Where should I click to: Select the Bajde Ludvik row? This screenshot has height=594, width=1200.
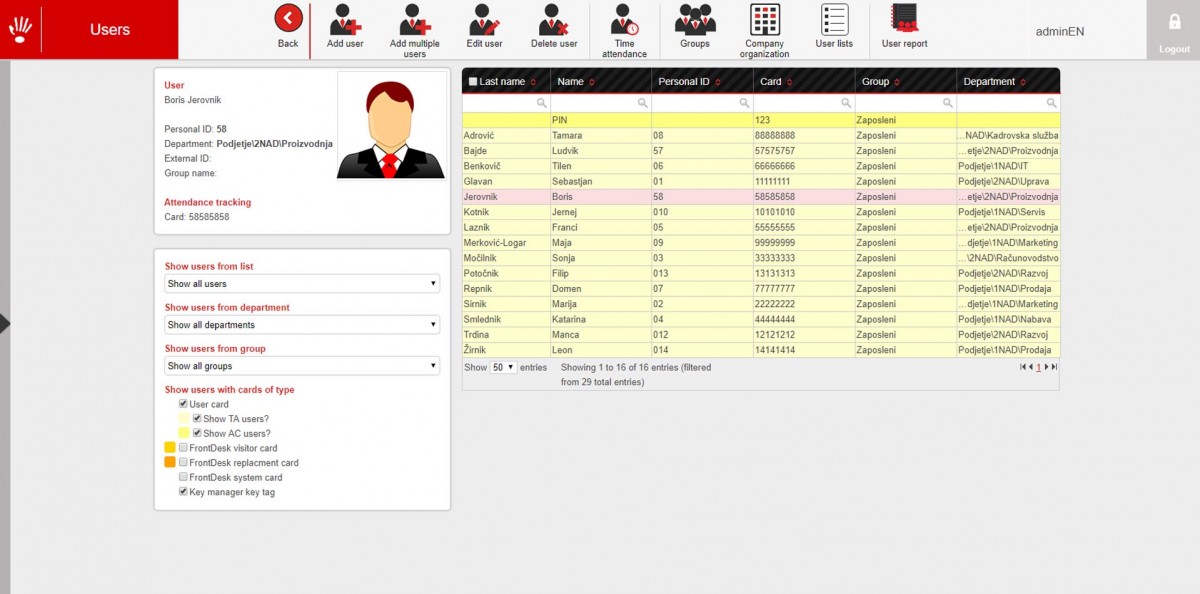pyautogui.click(x=761, y=150)
